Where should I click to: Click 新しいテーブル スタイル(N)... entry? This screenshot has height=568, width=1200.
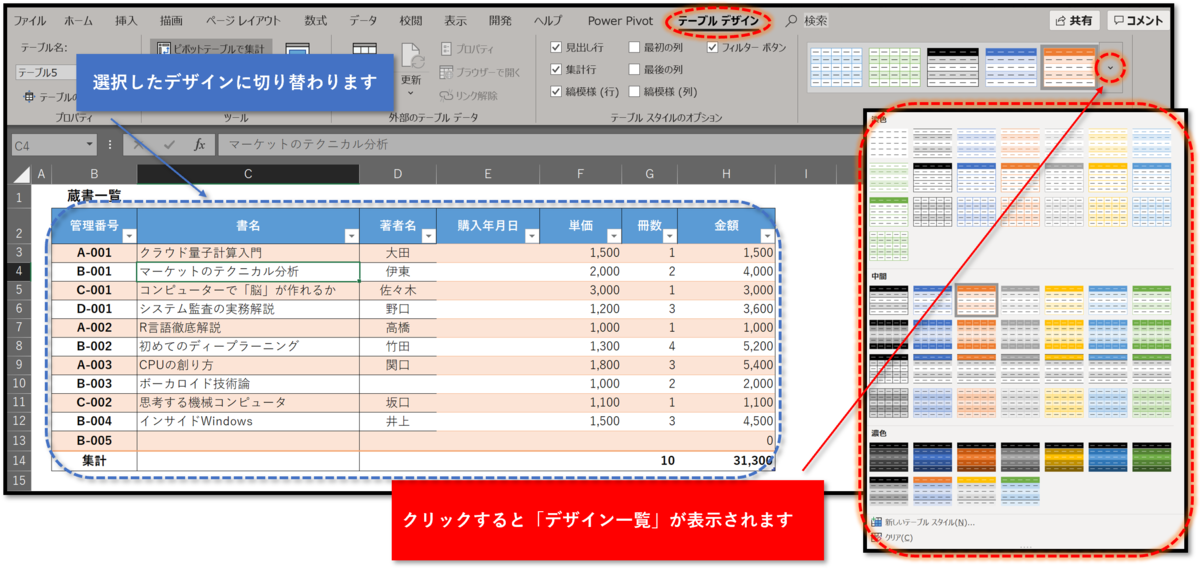pyautogui.click(x=929, y=522)
